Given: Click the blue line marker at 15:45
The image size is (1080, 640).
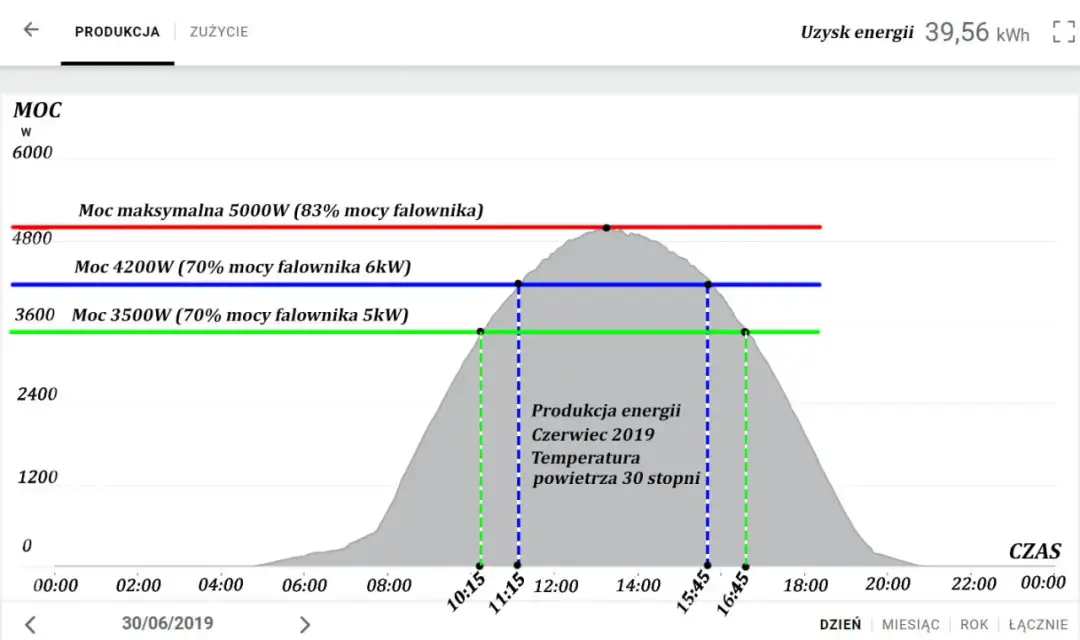Looking at the screenshot, I should 708,285.
